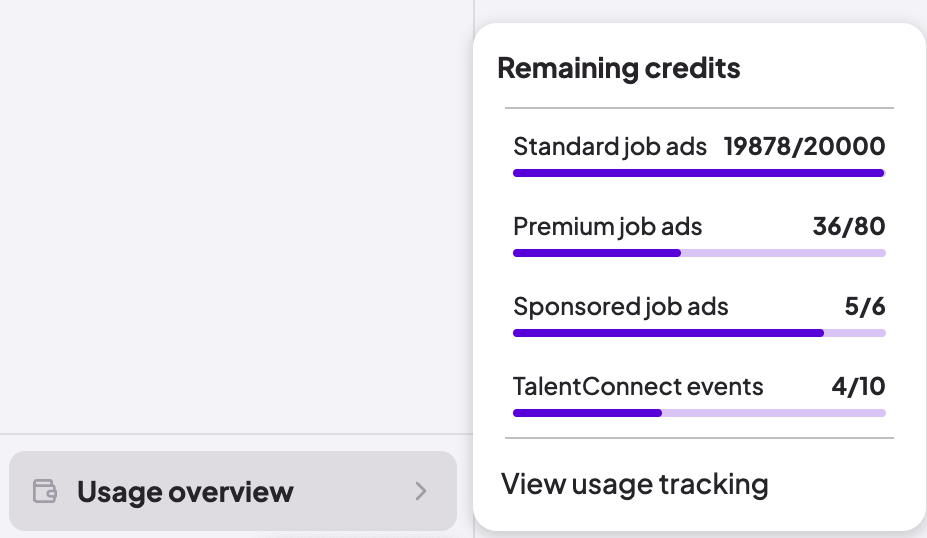Select the TalentConnect events label
This screenshot has height=538, width=927.
point(638,387)
